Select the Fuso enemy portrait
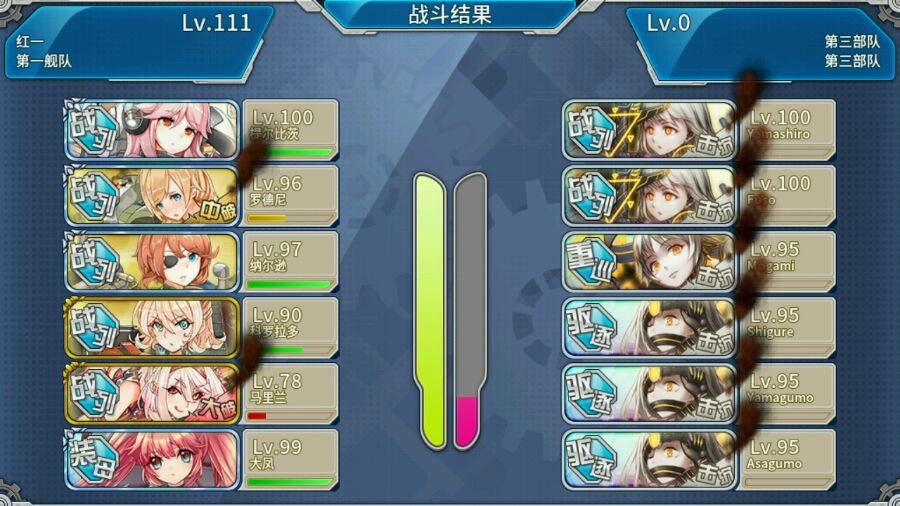The image size is (900, 506). pyautogui.click(x=649, y=196)
